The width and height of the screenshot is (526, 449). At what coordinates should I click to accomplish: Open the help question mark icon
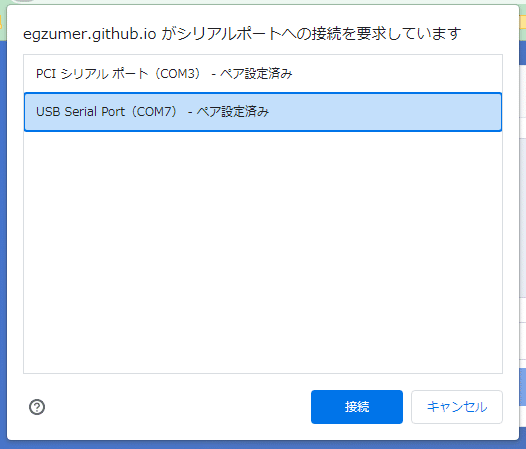[37, 407]
